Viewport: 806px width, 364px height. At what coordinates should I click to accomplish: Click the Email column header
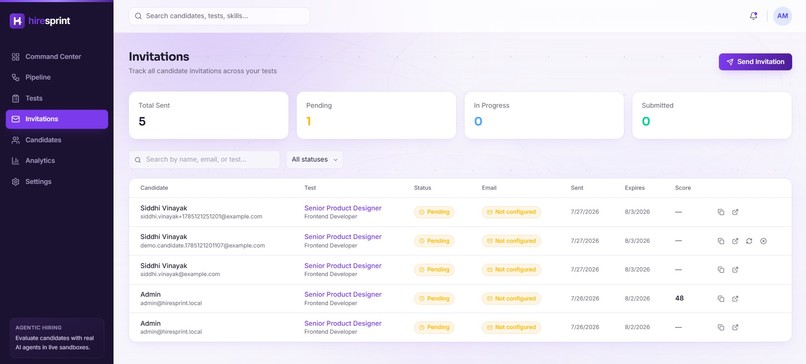pyautogui.click(x=489, y=188)
